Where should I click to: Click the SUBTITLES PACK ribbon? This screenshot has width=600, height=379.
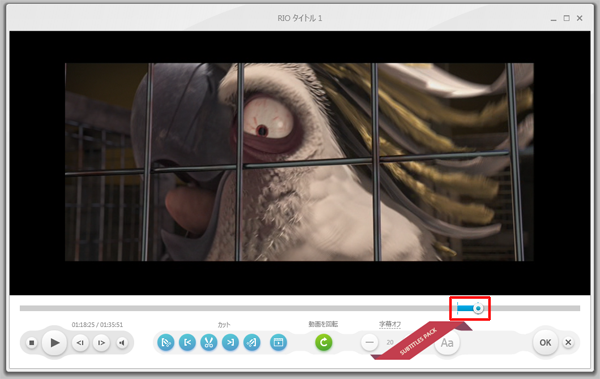coord(419,340)
